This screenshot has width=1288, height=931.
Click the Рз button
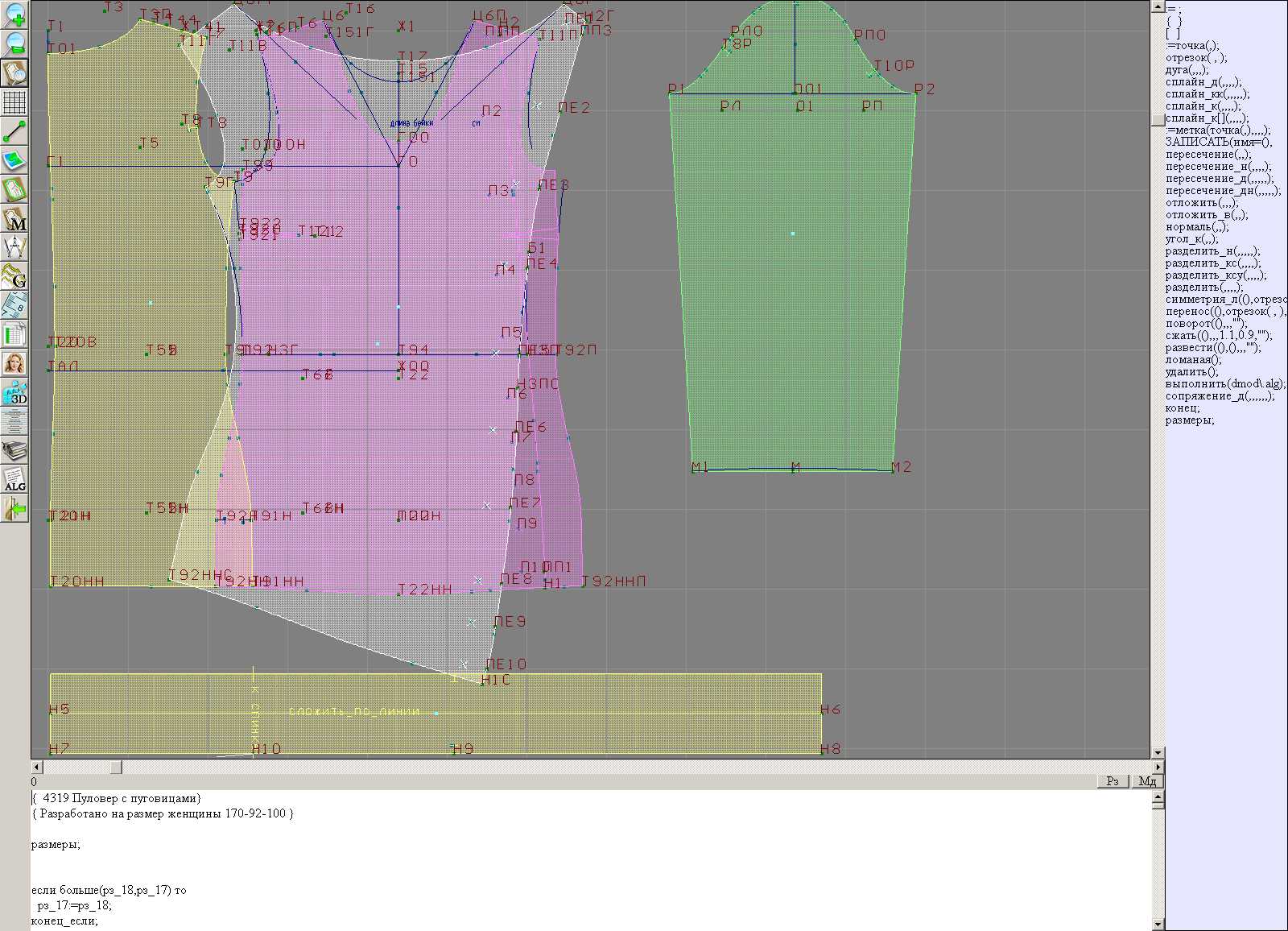click(1113, 781)
